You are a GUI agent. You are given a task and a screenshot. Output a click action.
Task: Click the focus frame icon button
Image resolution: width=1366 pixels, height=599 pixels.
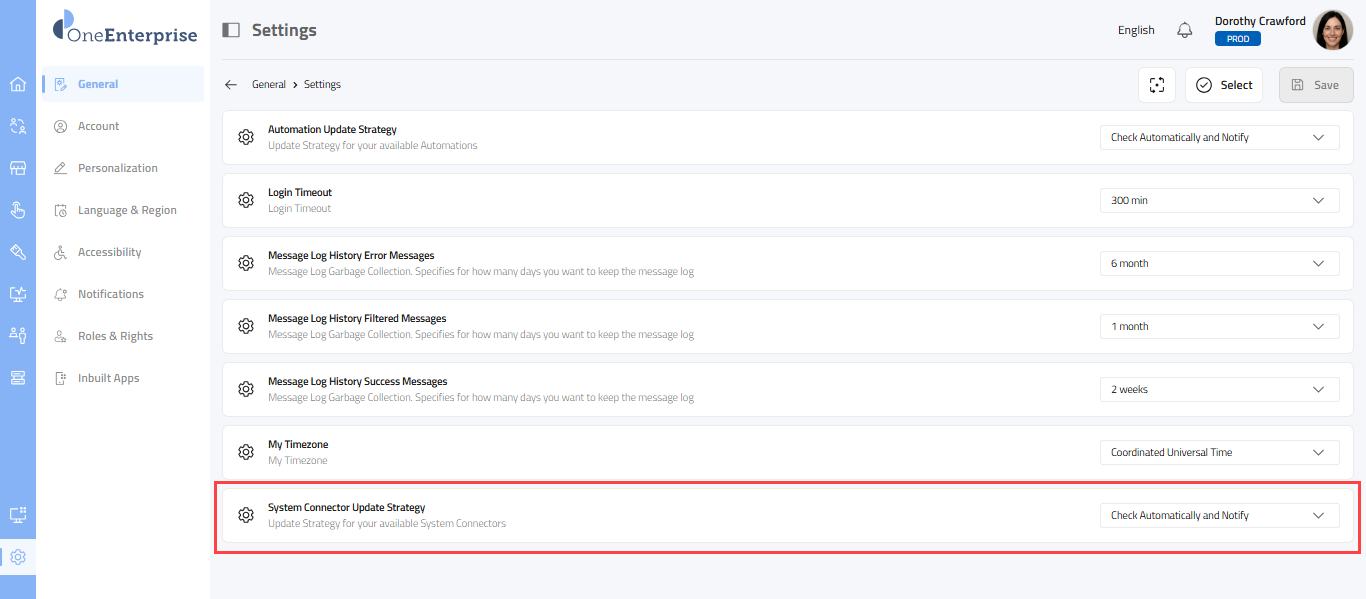tap(1157, 85)
